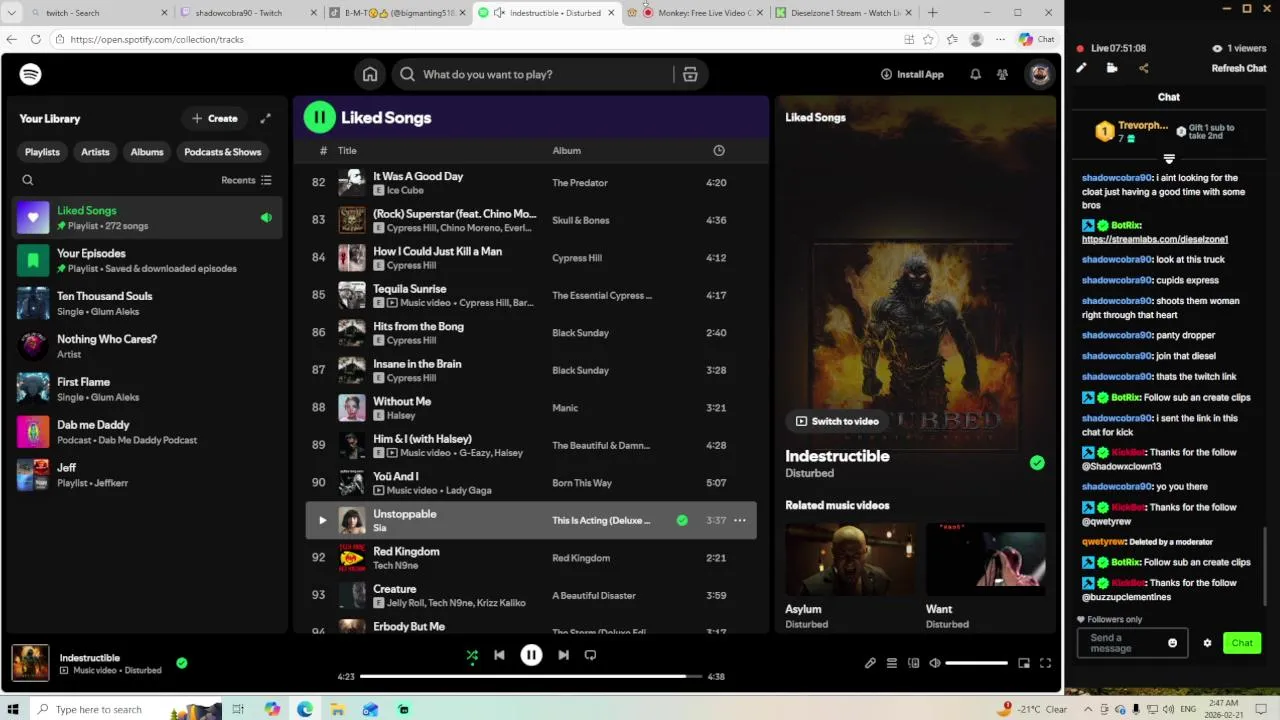Open new browser tab plus button
Viewport: 1280px width, 720px height.
point(932,13)
